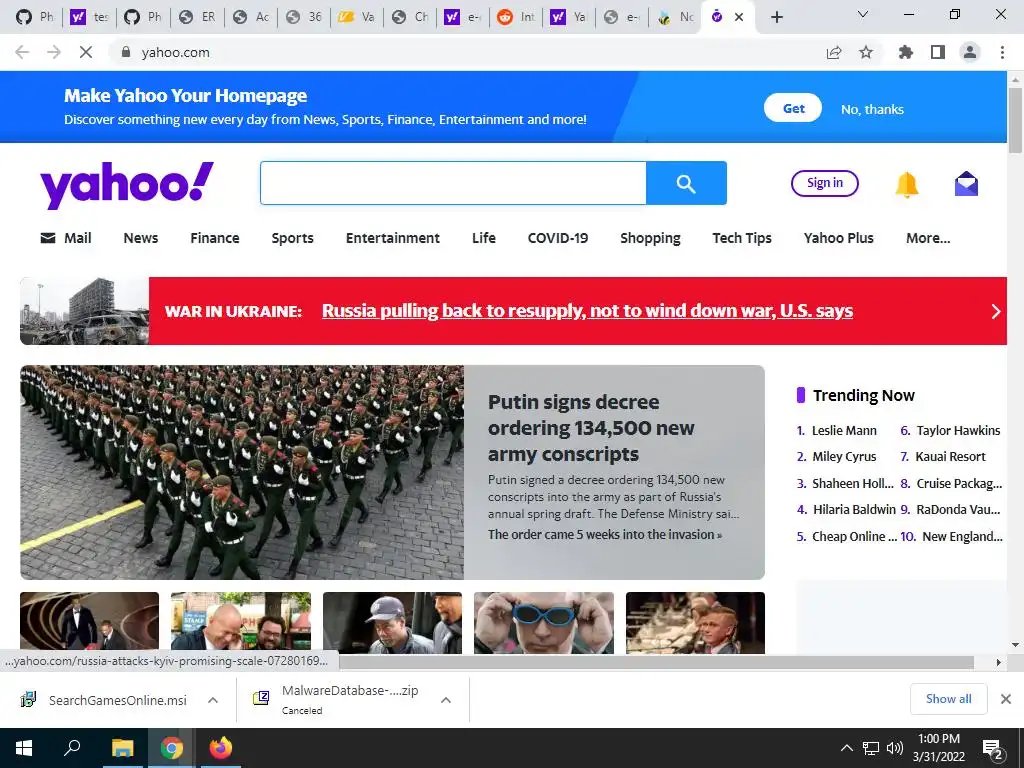The image size is (1024, 768).
Task: Open the Chrome side panel icon
Action: pos(938,52)
